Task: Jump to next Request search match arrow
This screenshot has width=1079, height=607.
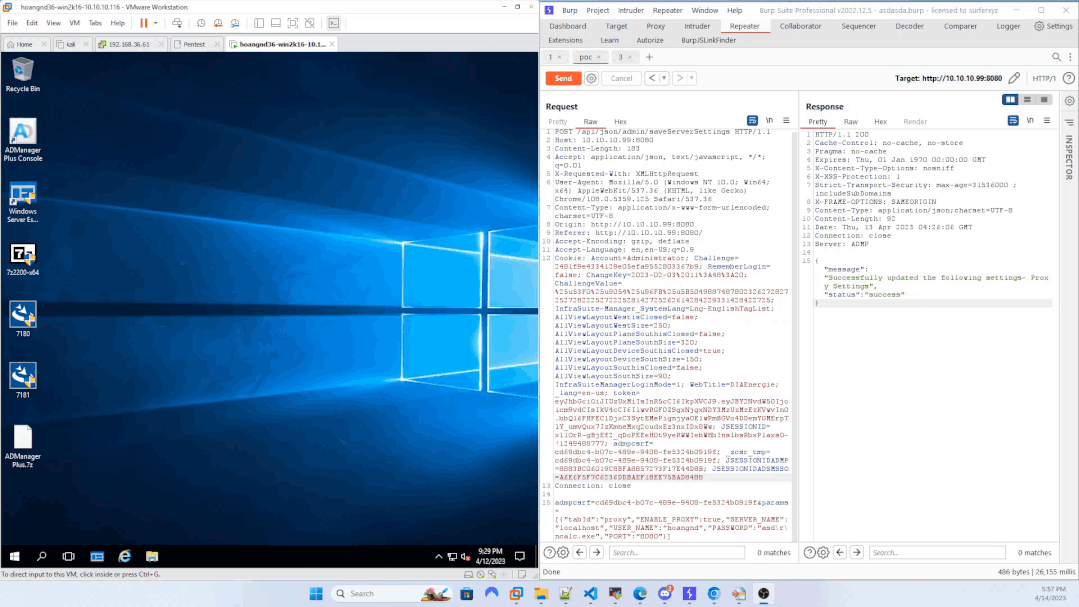Action: pyautogui.click(x=597, y=552)
